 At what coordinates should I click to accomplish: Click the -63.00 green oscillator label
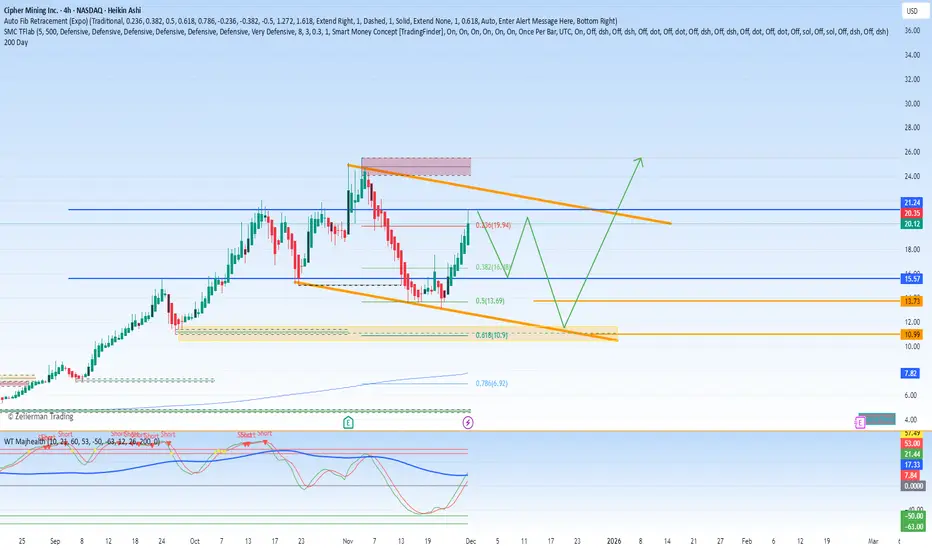914,526
